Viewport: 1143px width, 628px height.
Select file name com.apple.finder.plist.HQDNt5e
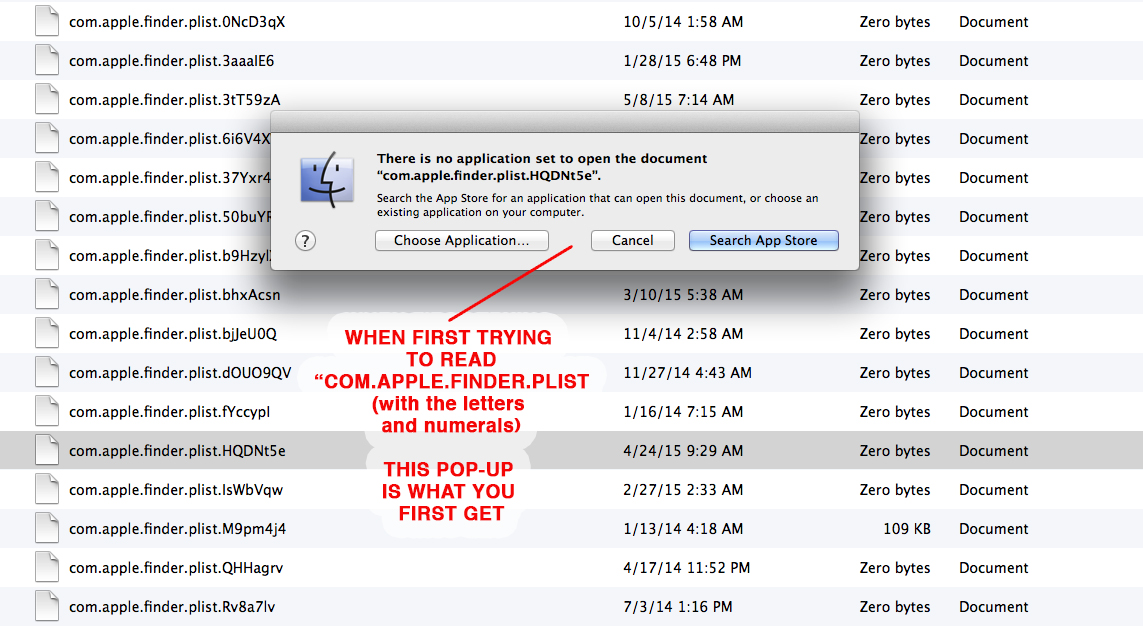[x=177, y=451]
